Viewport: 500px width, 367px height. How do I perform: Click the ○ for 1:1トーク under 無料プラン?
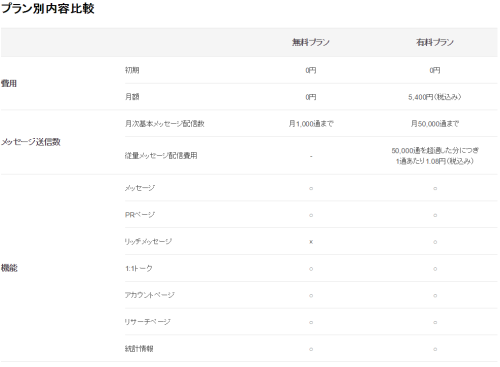(x=311, y=269)
